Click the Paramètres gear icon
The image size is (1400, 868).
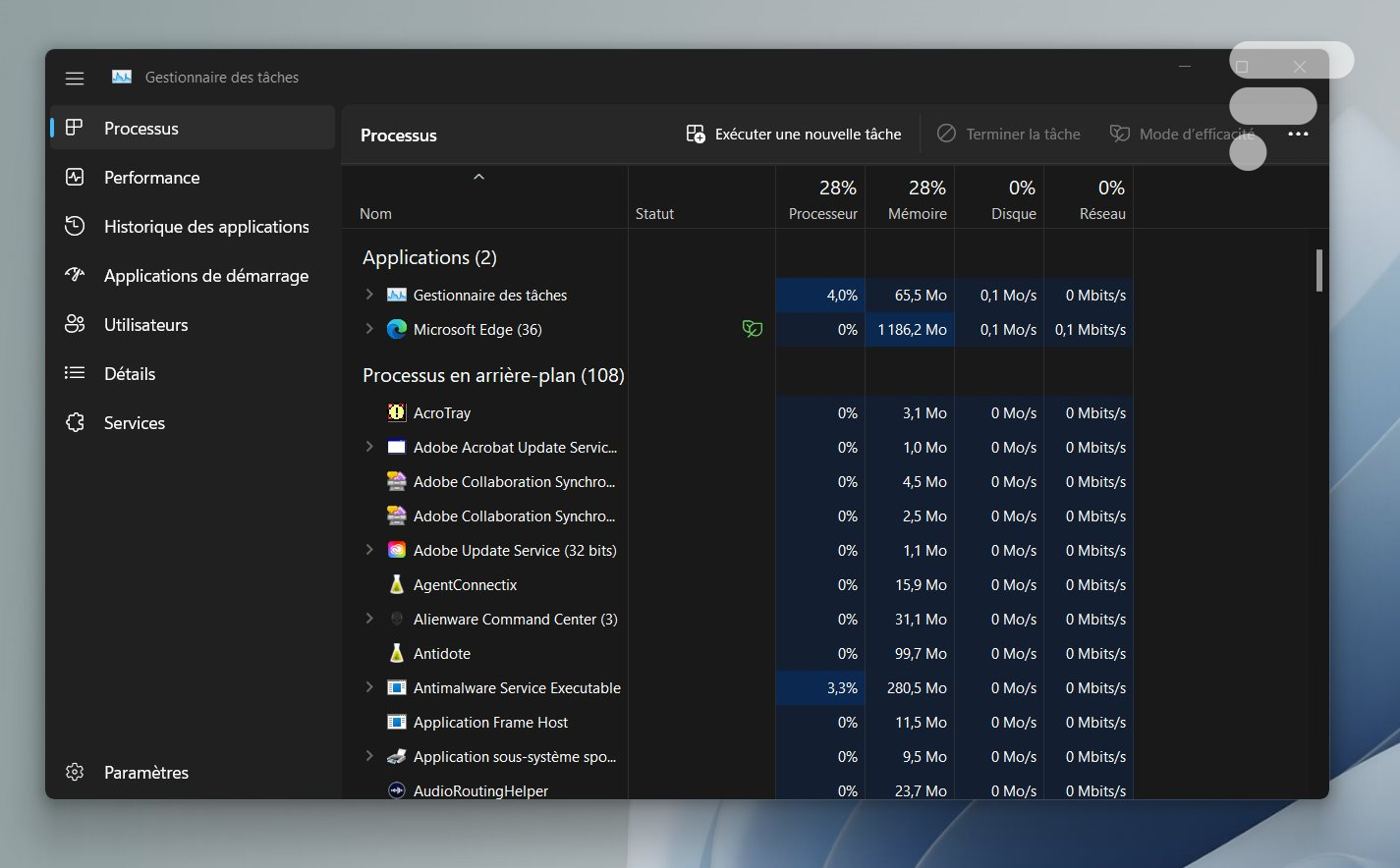click(x=75, y=773)
